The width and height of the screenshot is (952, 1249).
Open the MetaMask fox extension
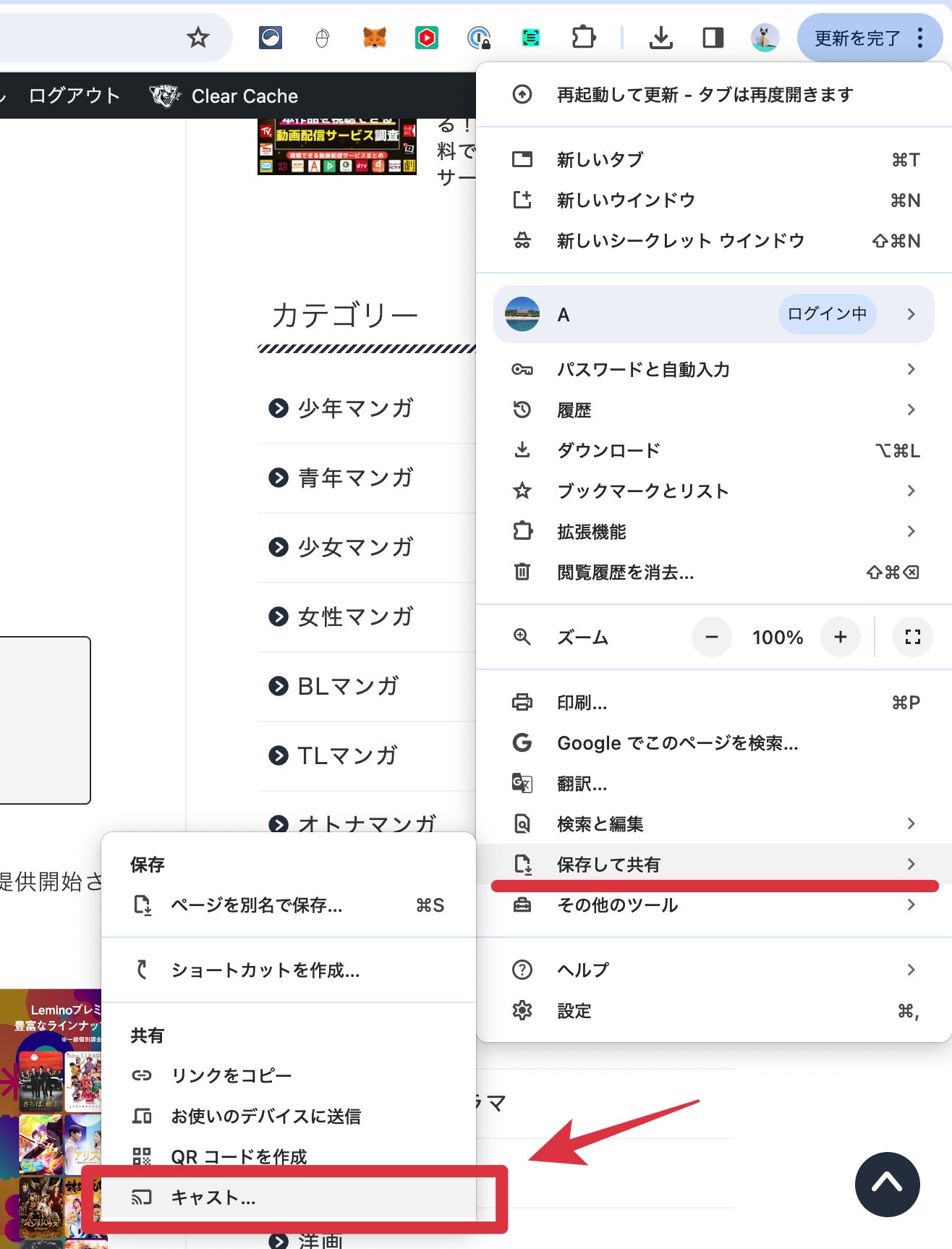374,37
